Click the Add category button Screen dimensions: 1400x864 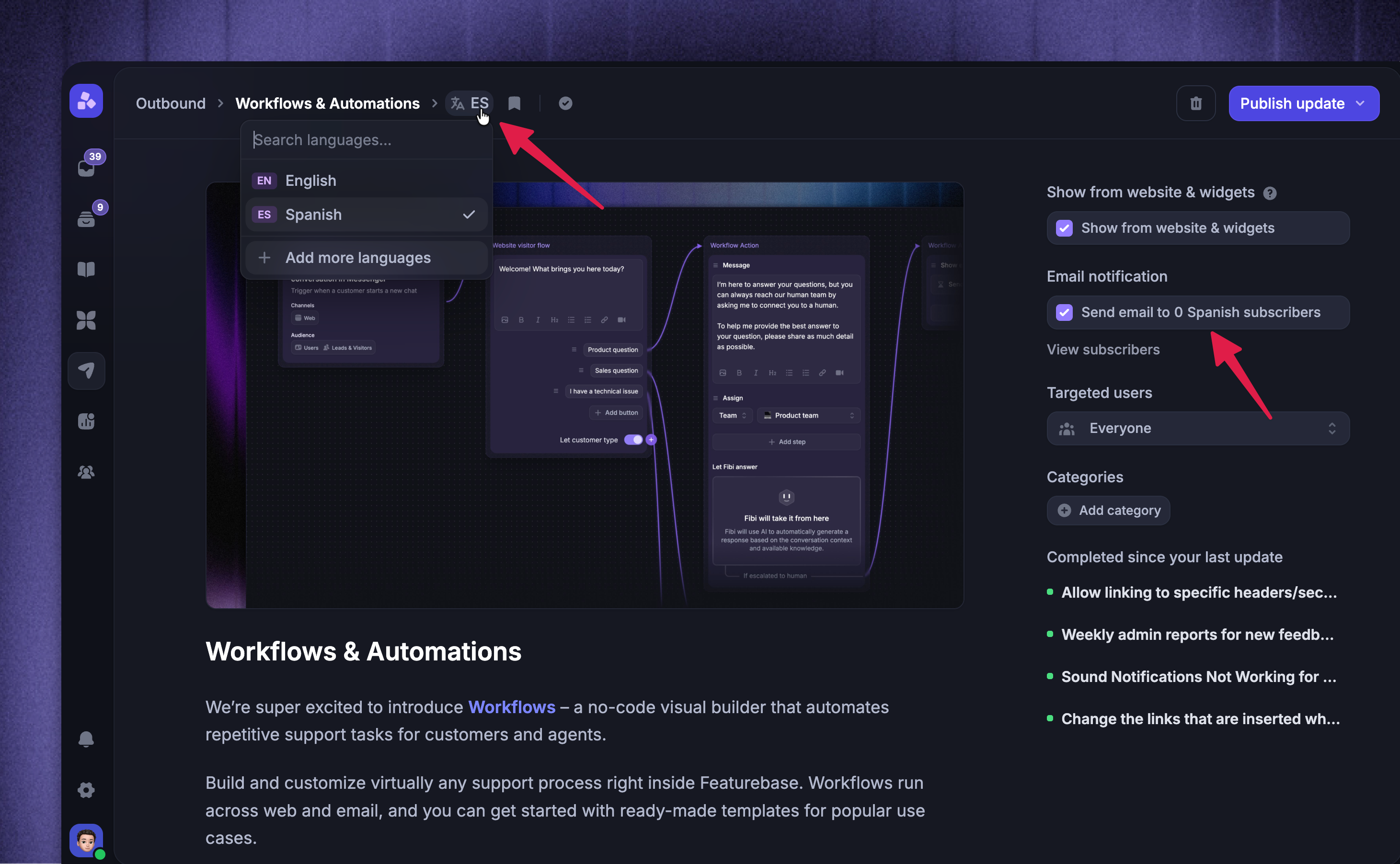coord(1108,510)
